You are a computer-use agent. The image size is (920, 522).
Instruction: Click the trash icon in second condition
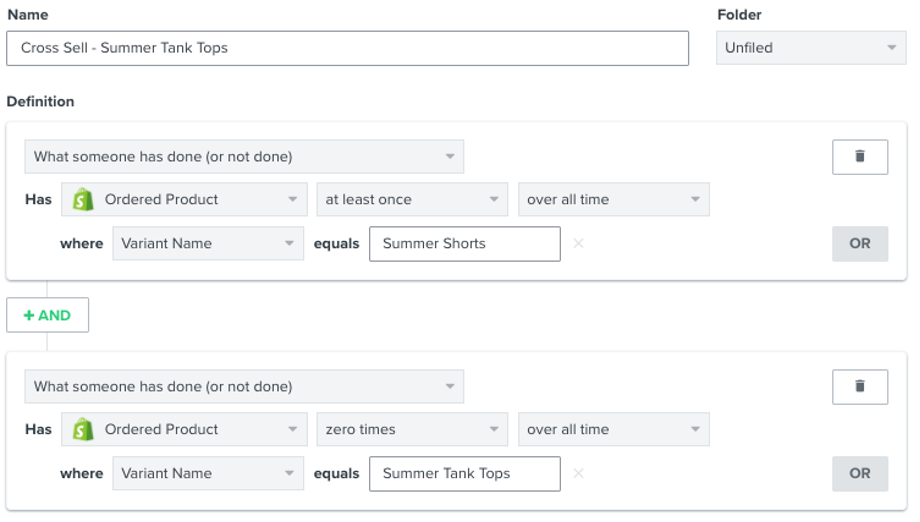pos(859,387)
